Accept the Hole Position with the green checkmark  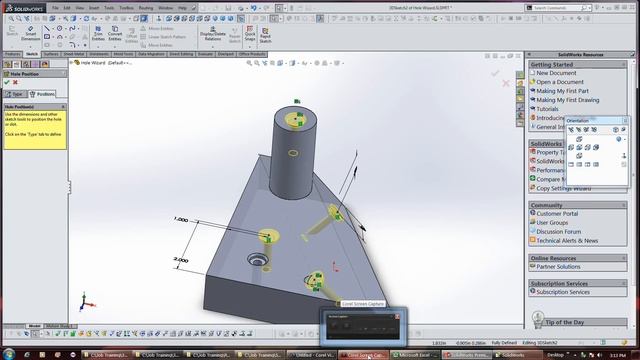pyautogui.click(x=7, y=82)
